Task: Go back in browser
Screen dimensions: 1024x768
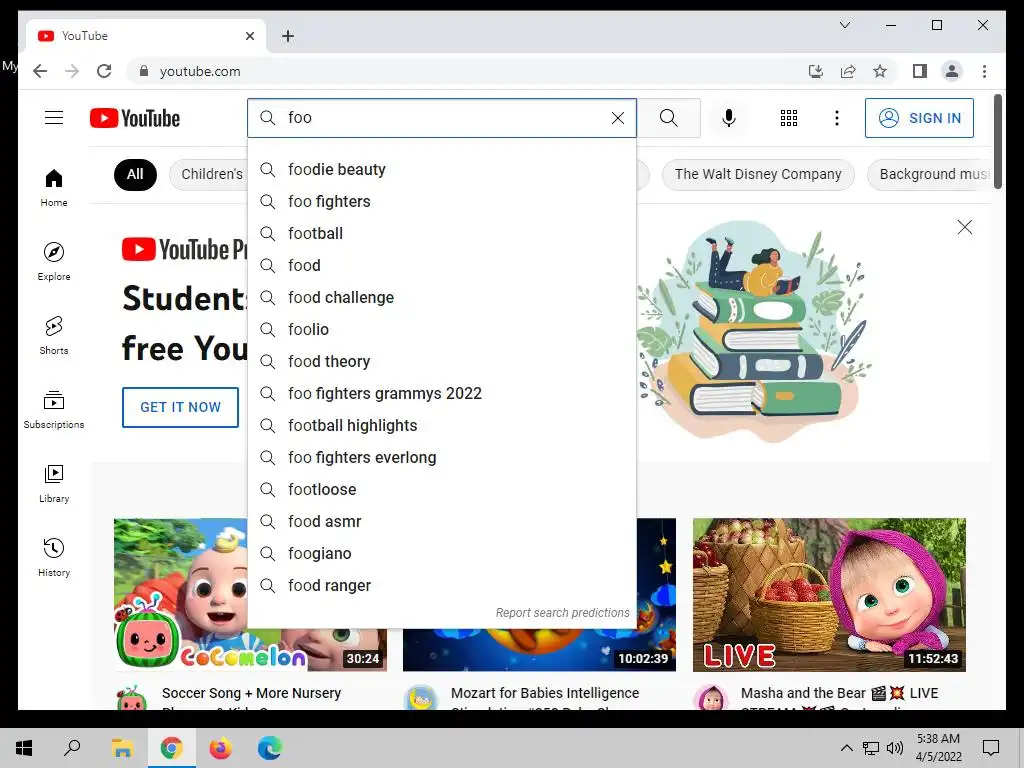Action: (40, 71)
